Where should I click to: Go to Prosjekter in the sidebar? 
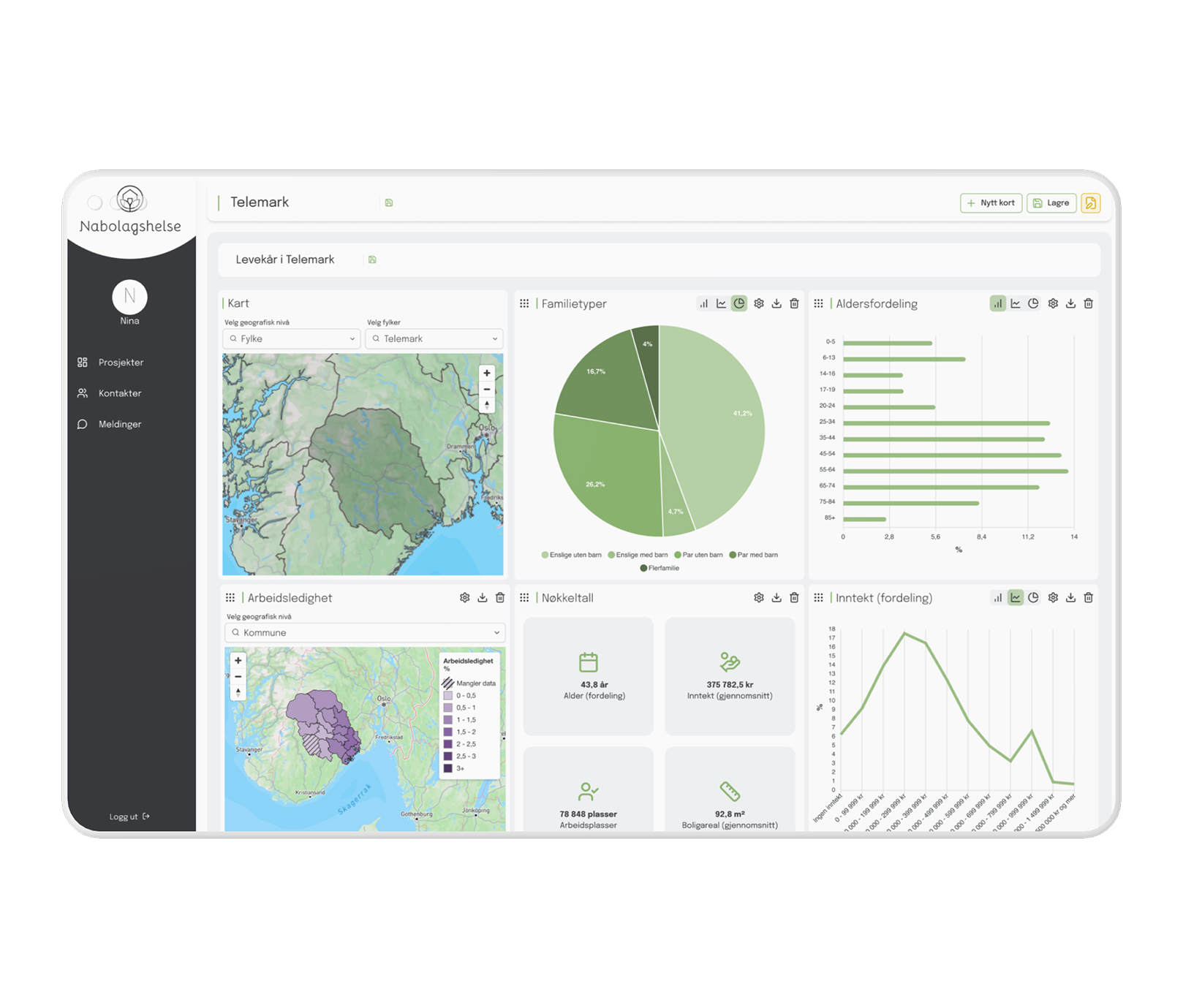click(x=121, y=363)
